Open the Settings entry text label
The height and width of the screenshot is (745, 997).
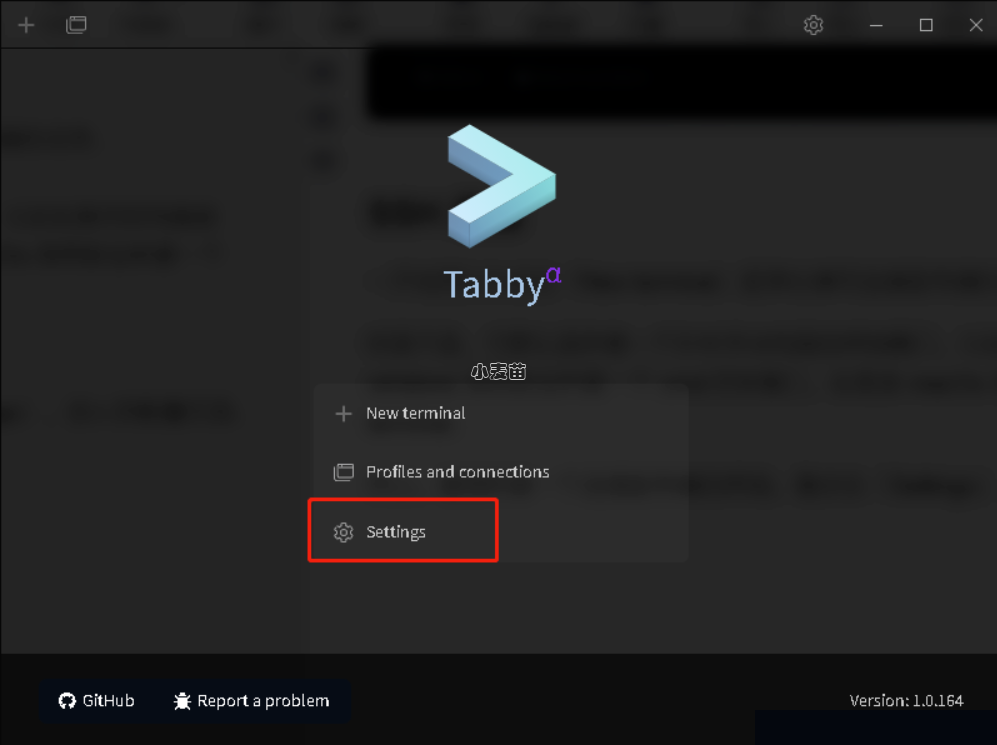pyautogui.click(x=395, y=532)
